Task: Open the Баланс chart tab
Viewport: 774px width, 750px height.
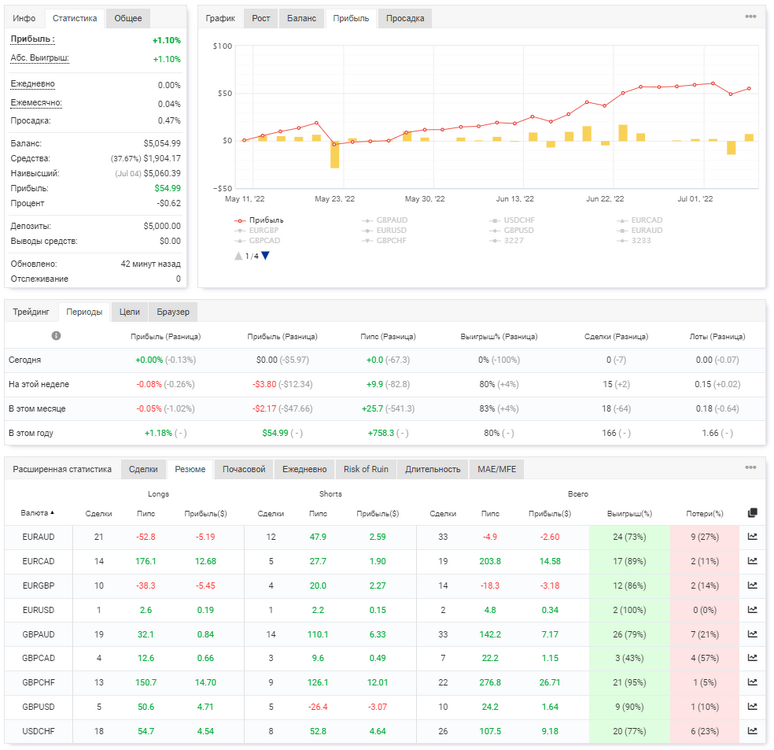Action: click(302, 18)
